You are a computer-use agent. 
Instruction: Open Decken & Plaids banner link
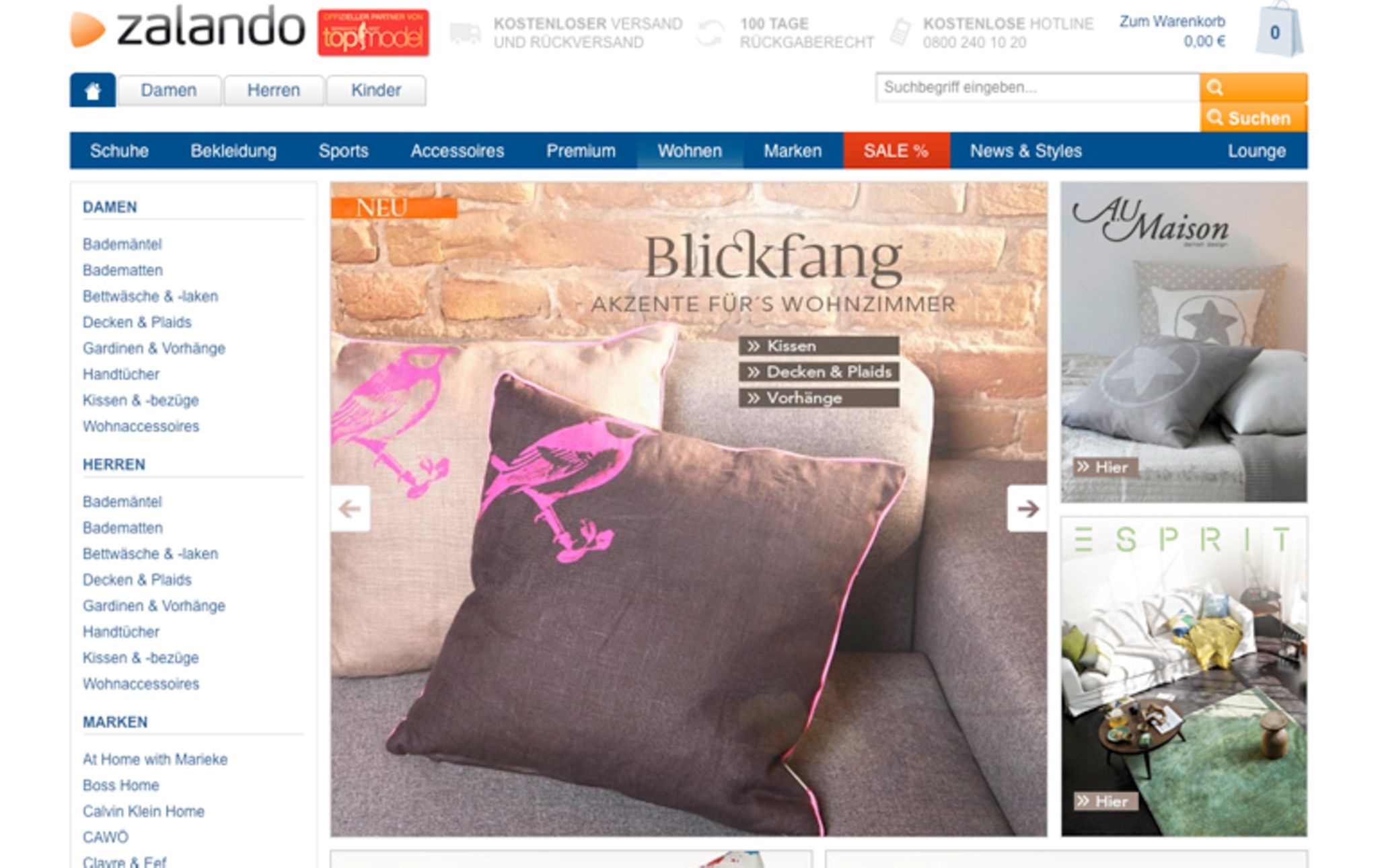tap(819, 372)
